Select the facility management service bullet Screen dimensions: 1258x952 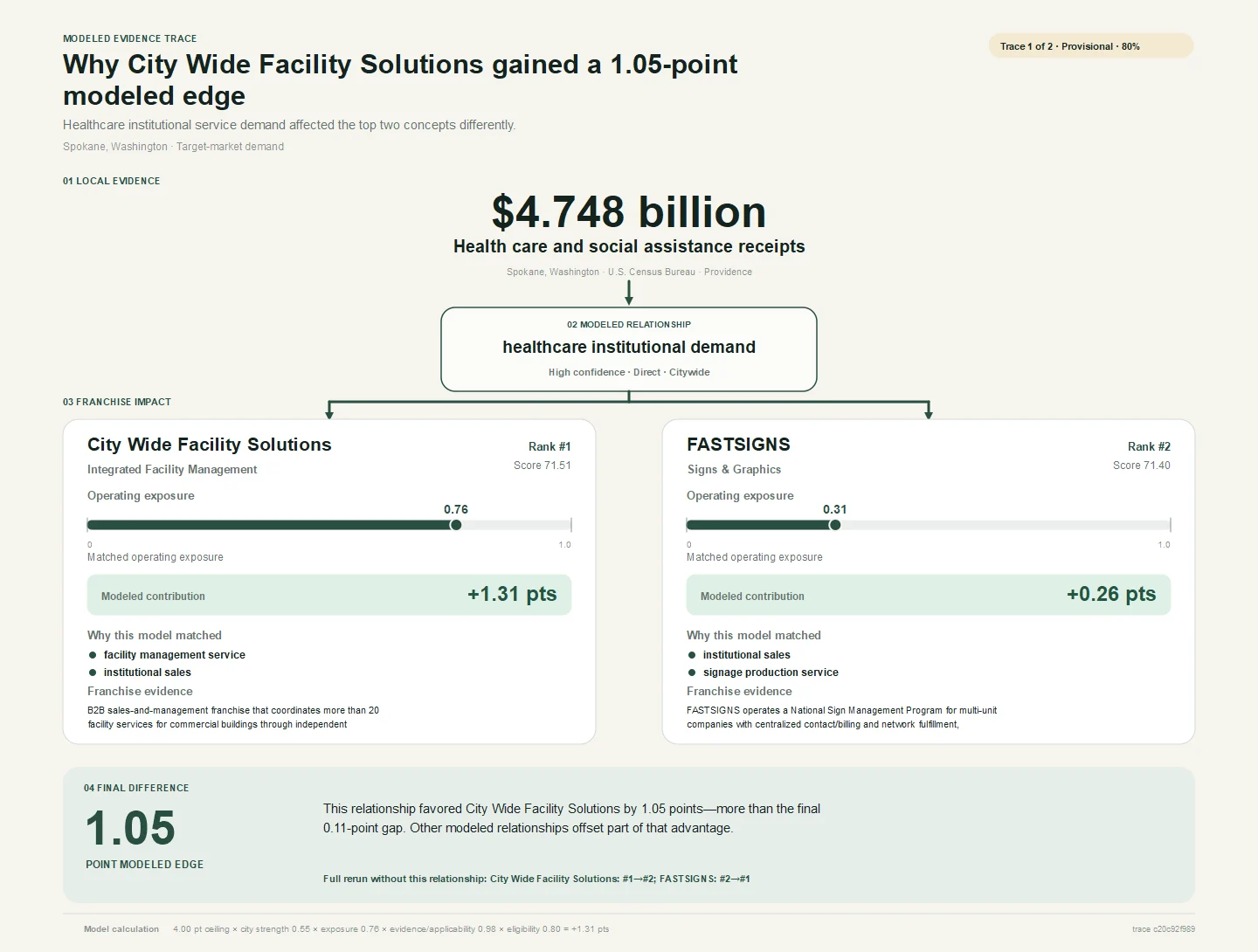[167, 655]
